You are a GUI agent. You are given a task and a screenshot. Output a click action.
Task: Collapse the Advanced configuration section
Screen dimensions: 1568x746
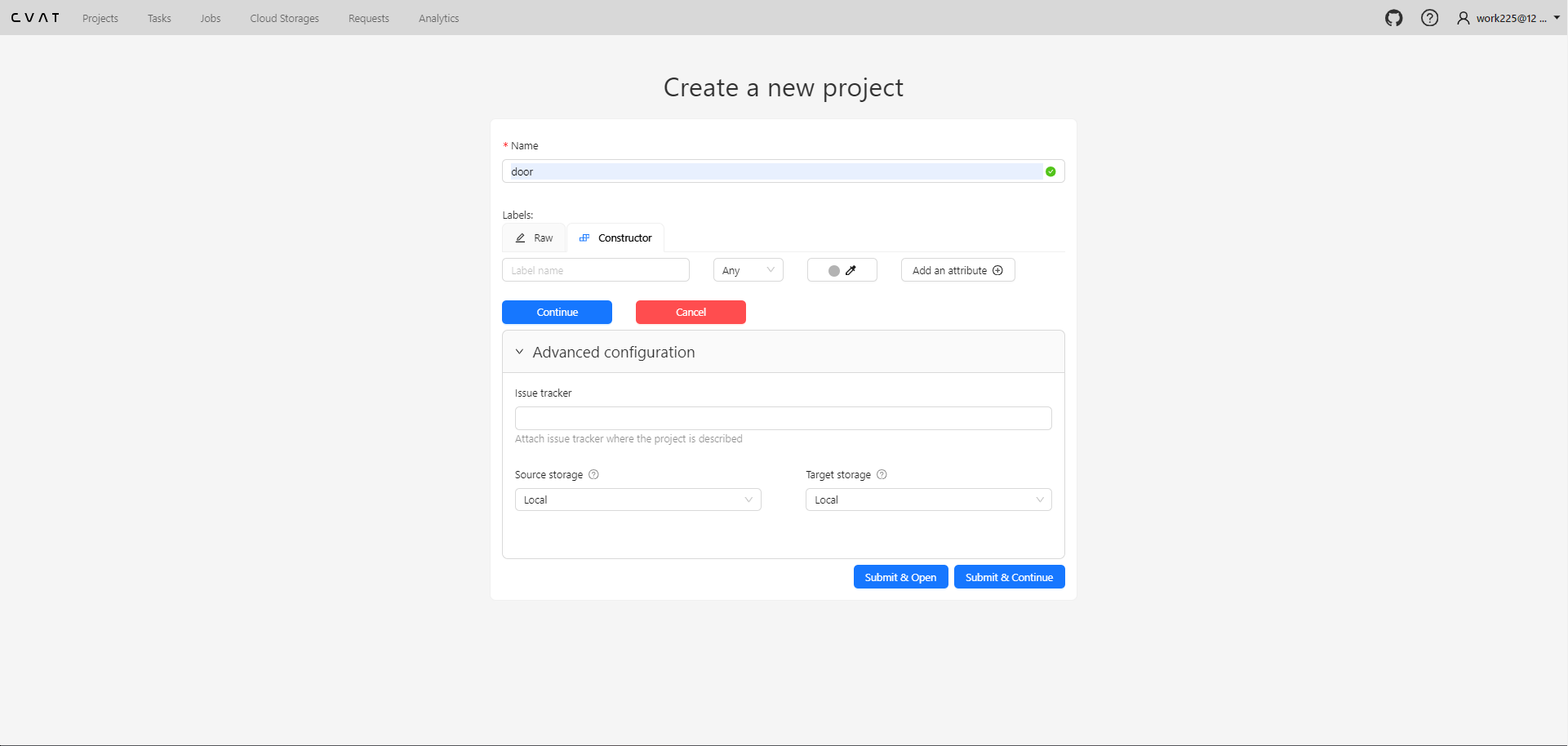783,352
